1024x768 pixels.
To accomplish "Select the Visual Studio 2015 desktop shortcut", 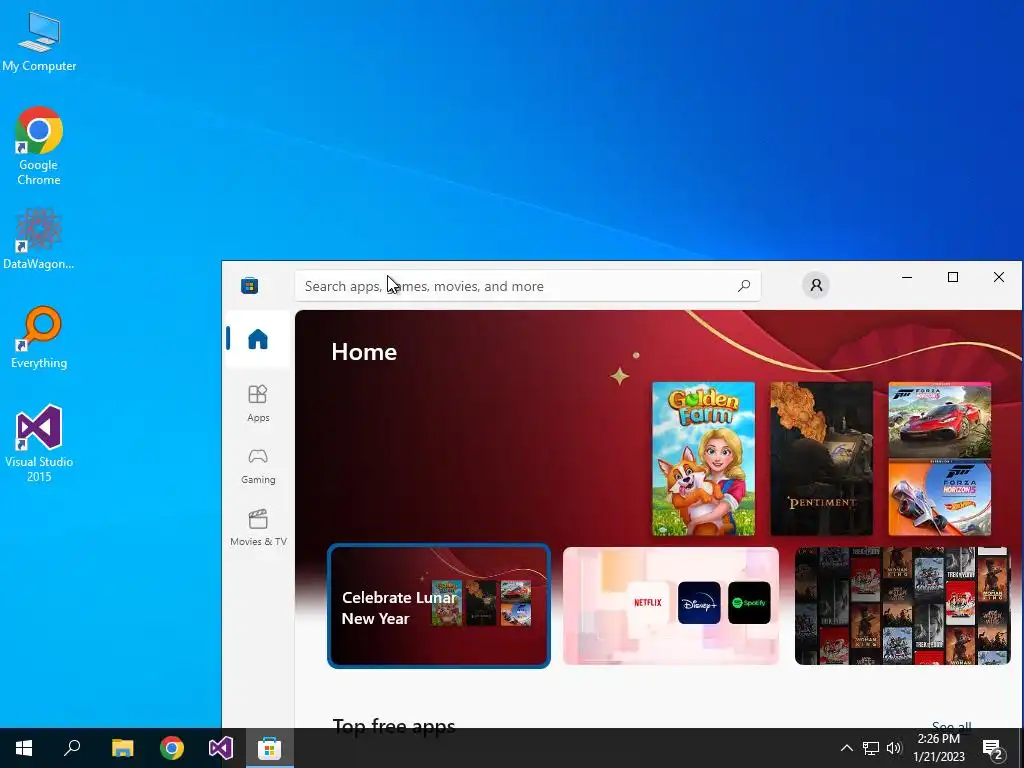I will tap(39, 443).
